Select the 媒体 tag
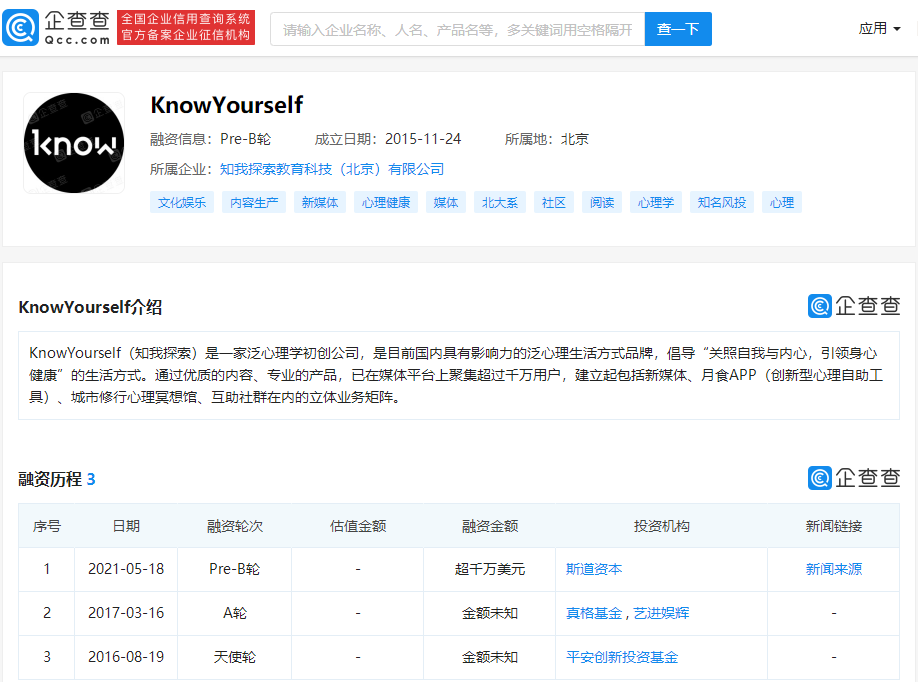 [x=446, y=203]
